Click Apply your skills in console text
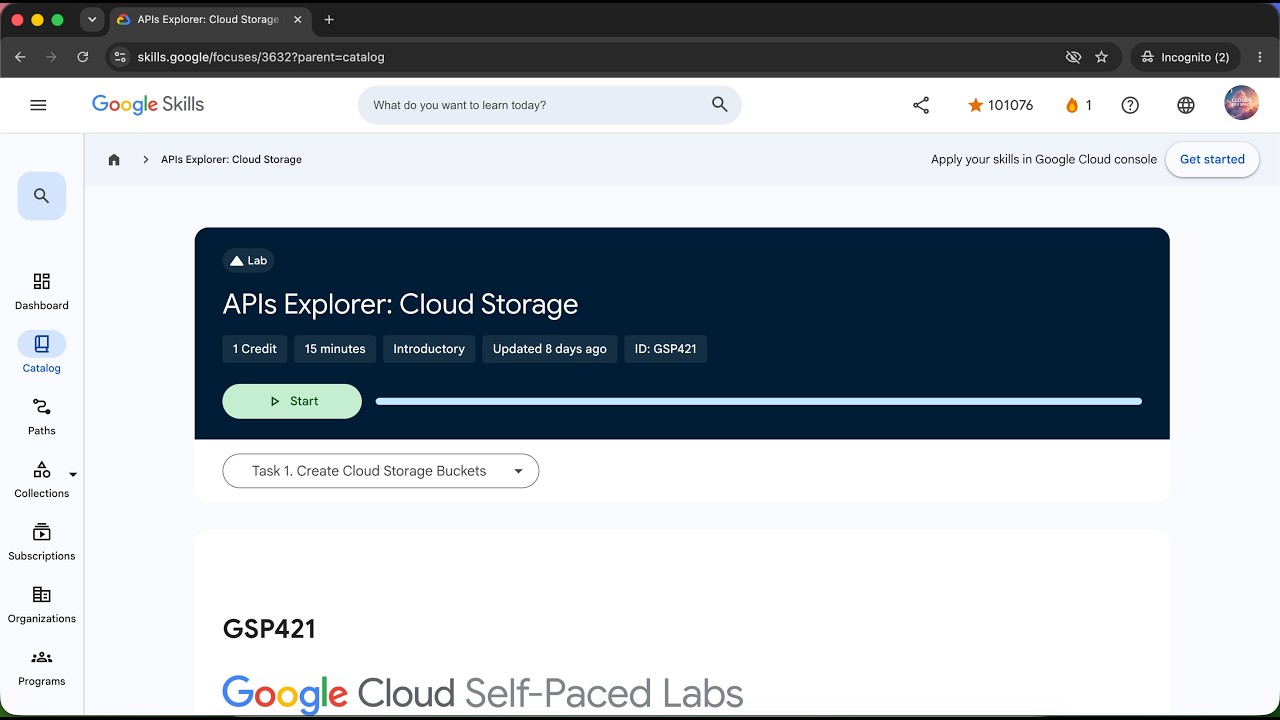 click(1044, 160)
